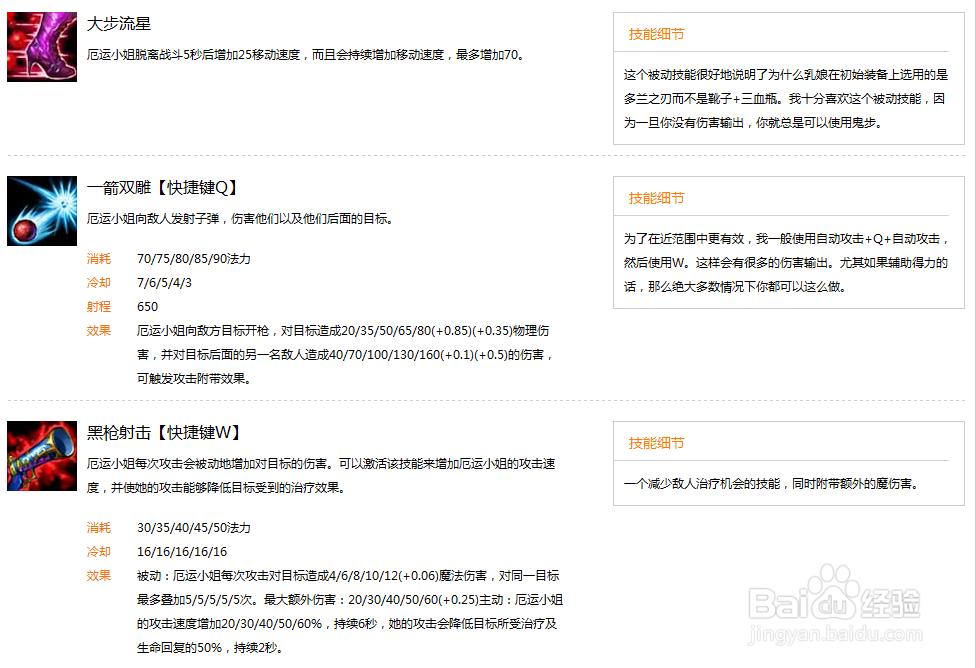Screen dimensions: 976x668
Task: Click the 黑枪射击 W skill gun icon
Action: point(41,456)
